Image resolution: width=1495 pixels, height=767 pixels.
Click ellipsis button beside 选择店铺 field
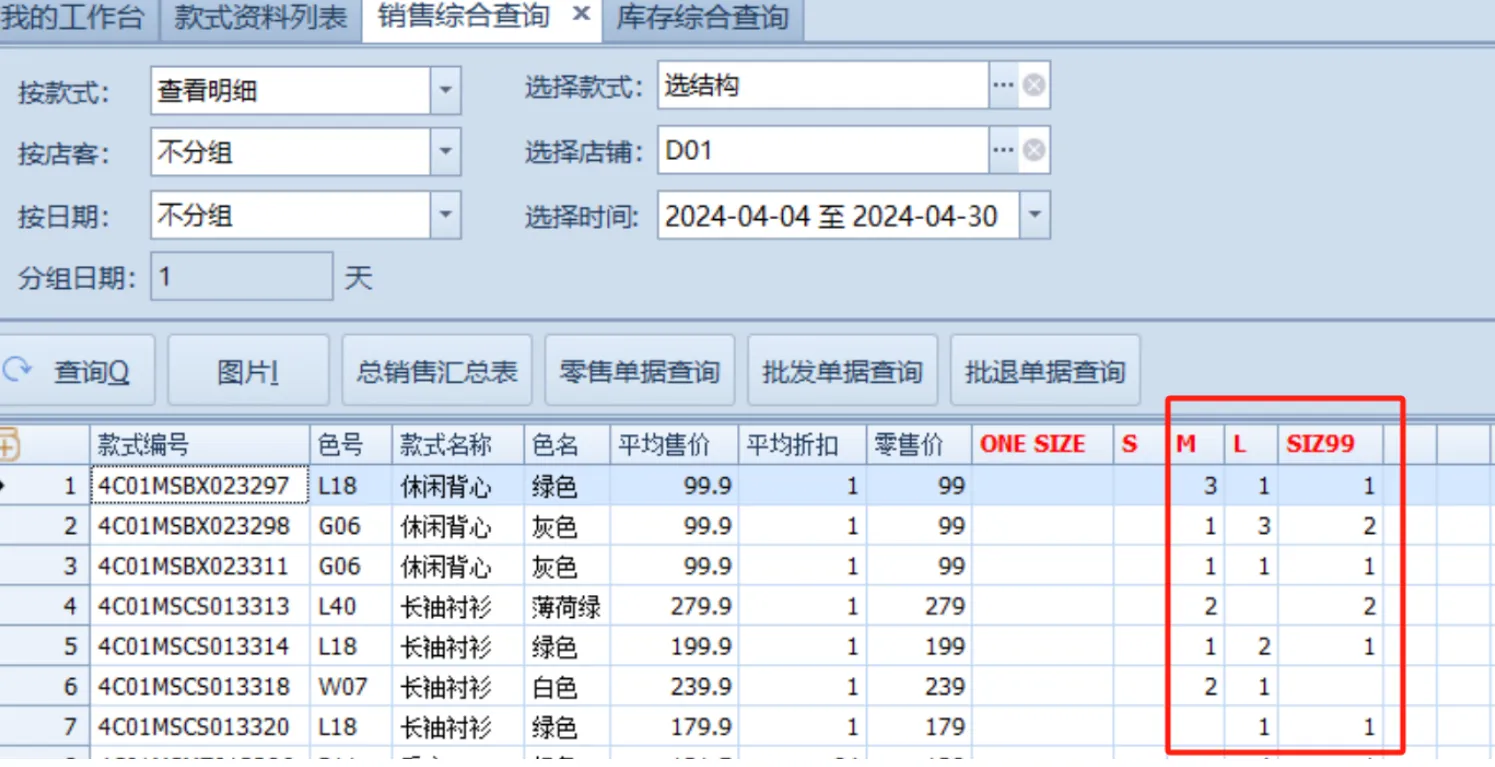[1003, 150]
